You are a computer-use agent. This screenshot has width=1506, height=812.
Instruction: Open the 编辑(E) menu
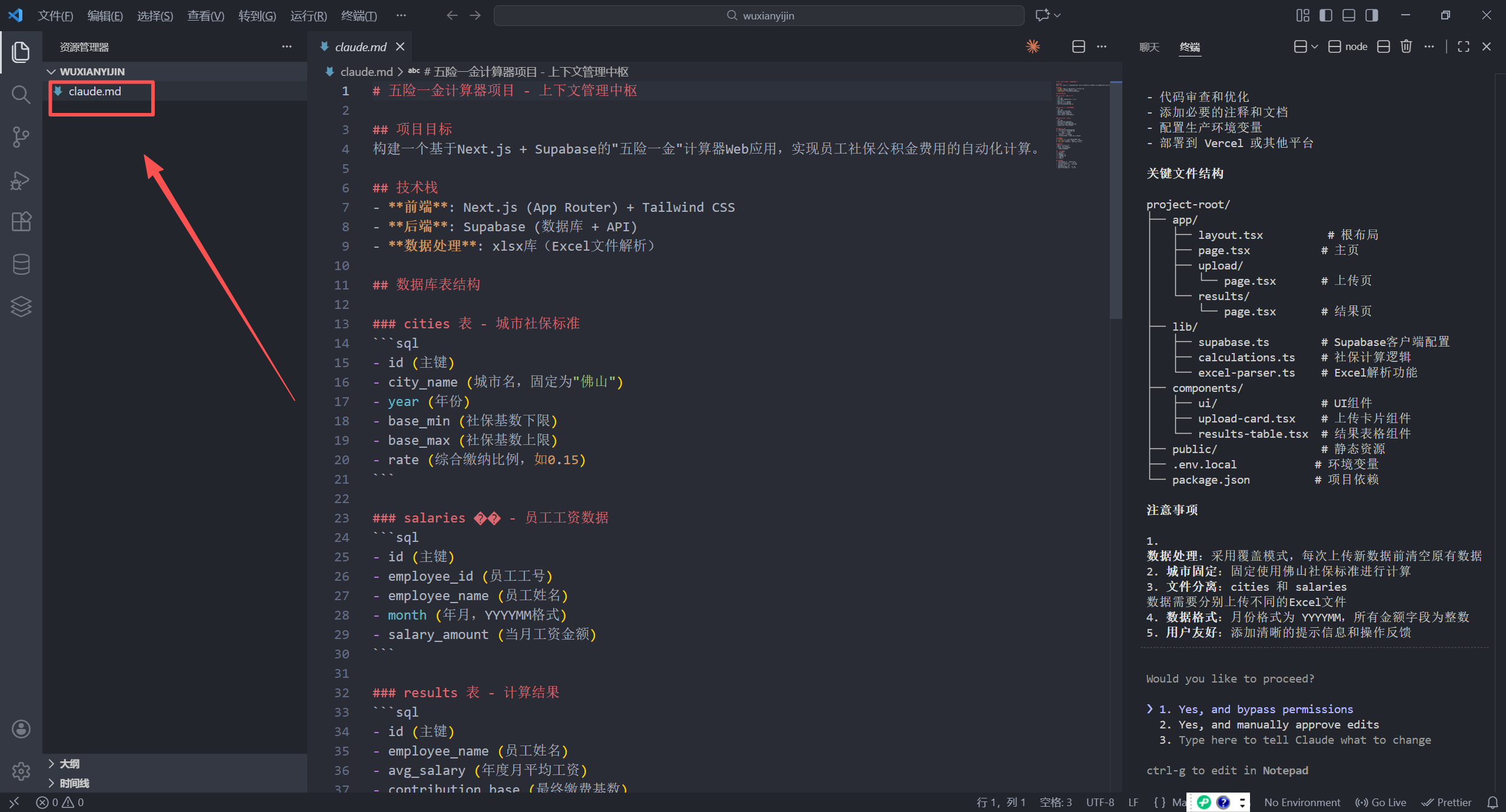[x=105, y=15]
